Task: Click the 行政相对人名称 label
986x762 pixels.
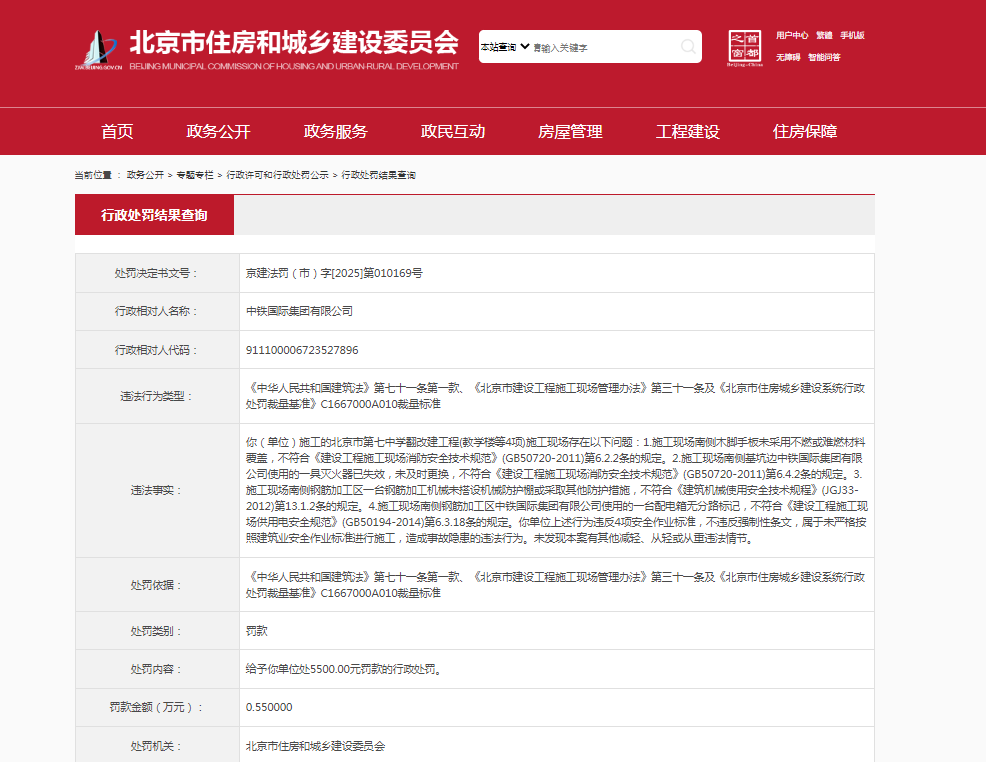Action: [157, 311]
